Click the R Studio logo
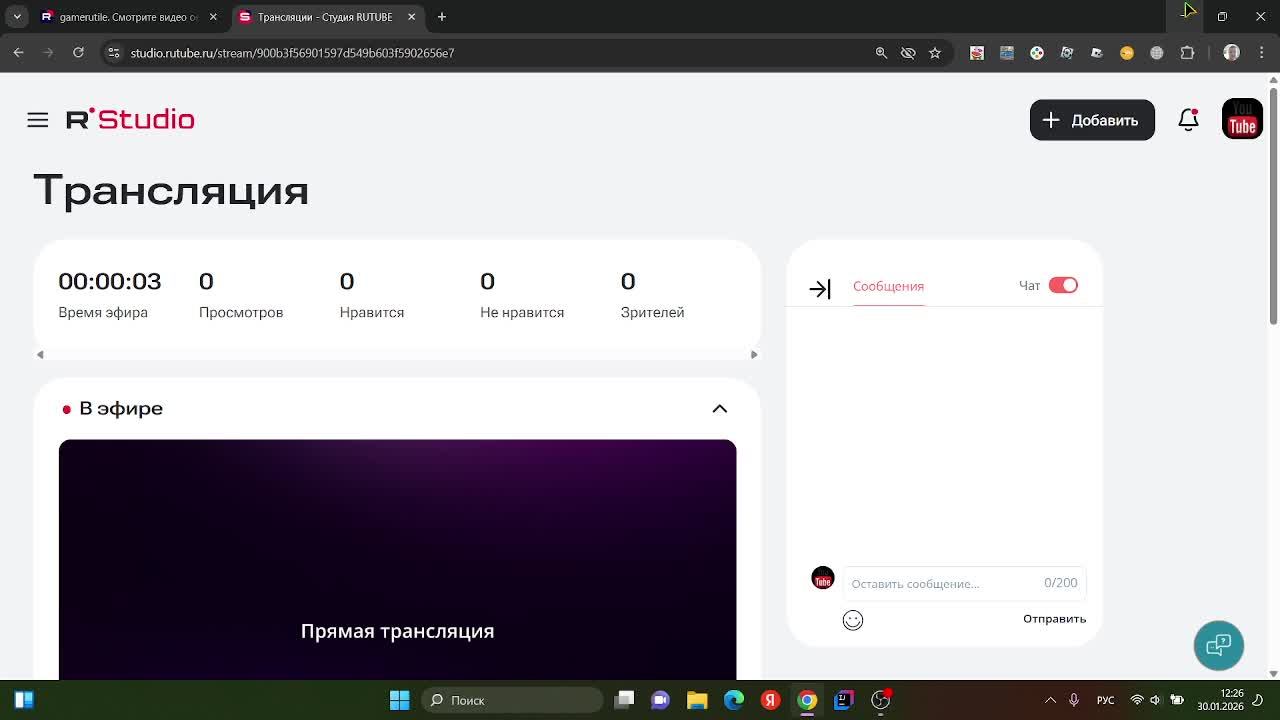Image resolution: width=1280 pixels, height=720 pixels. [x=130, y=119]
